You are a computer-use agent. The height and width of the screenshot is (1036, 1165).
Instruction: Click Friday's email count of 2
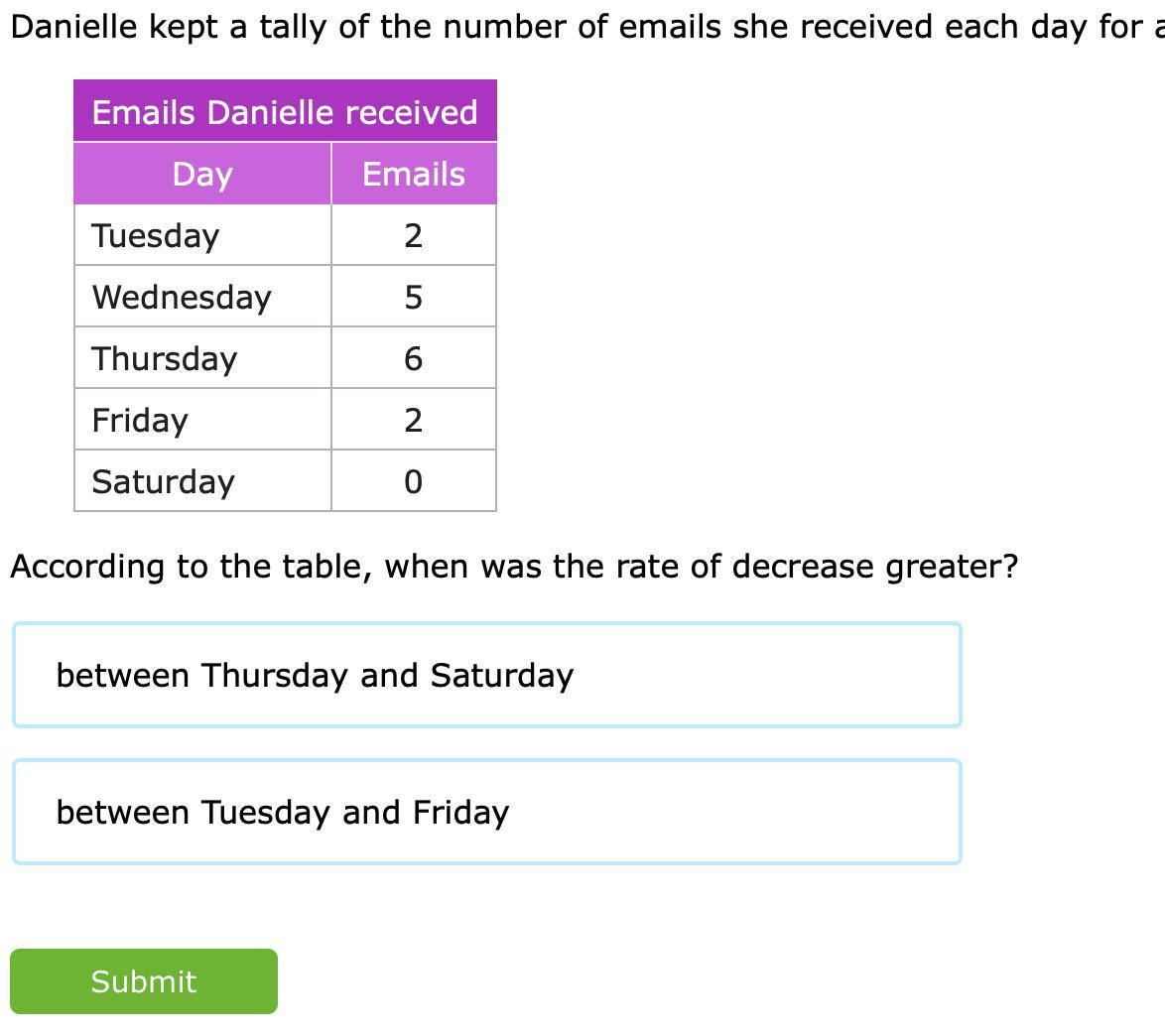click(413, 421)
